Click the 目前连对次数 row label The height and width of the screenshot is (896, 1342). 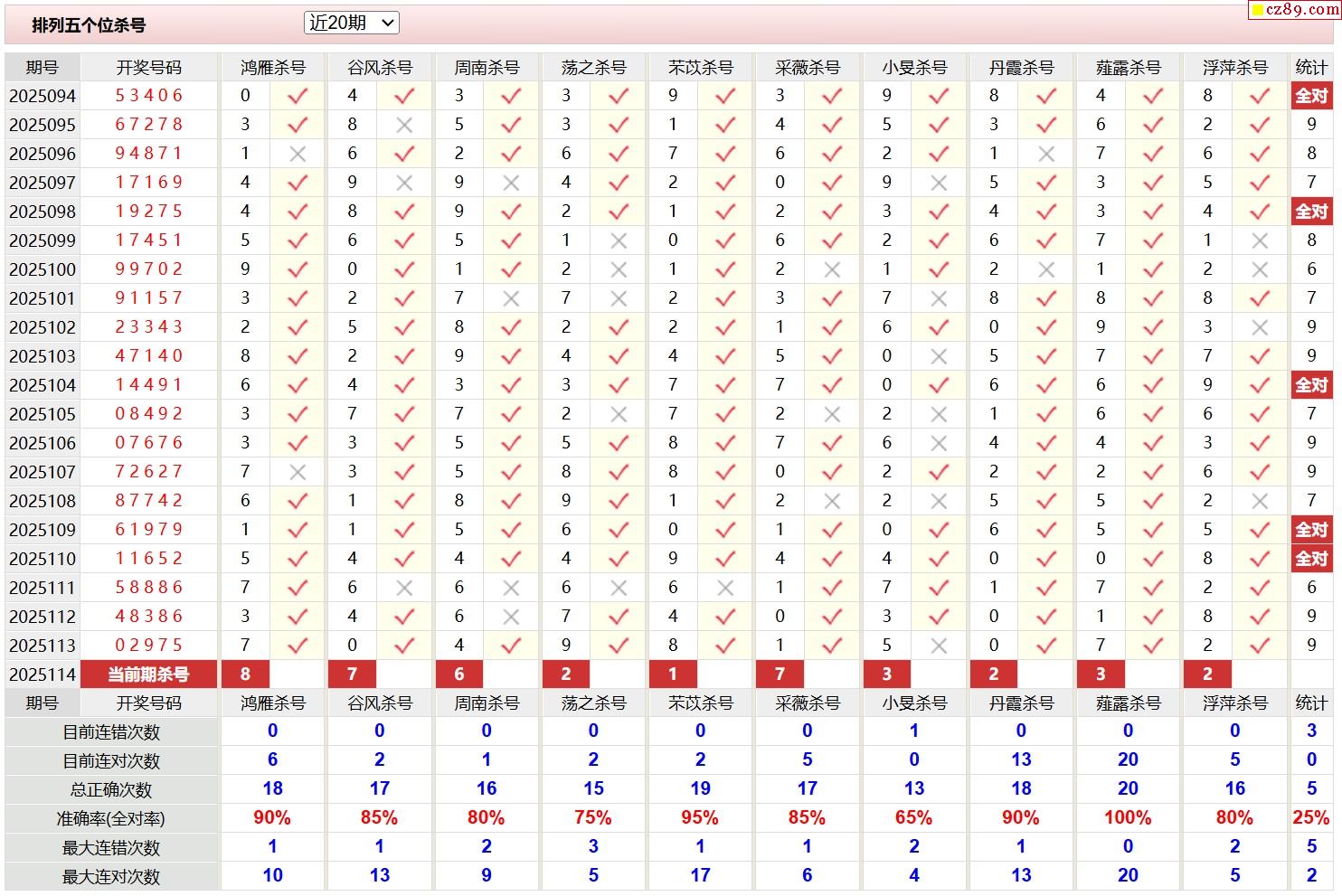111,761
